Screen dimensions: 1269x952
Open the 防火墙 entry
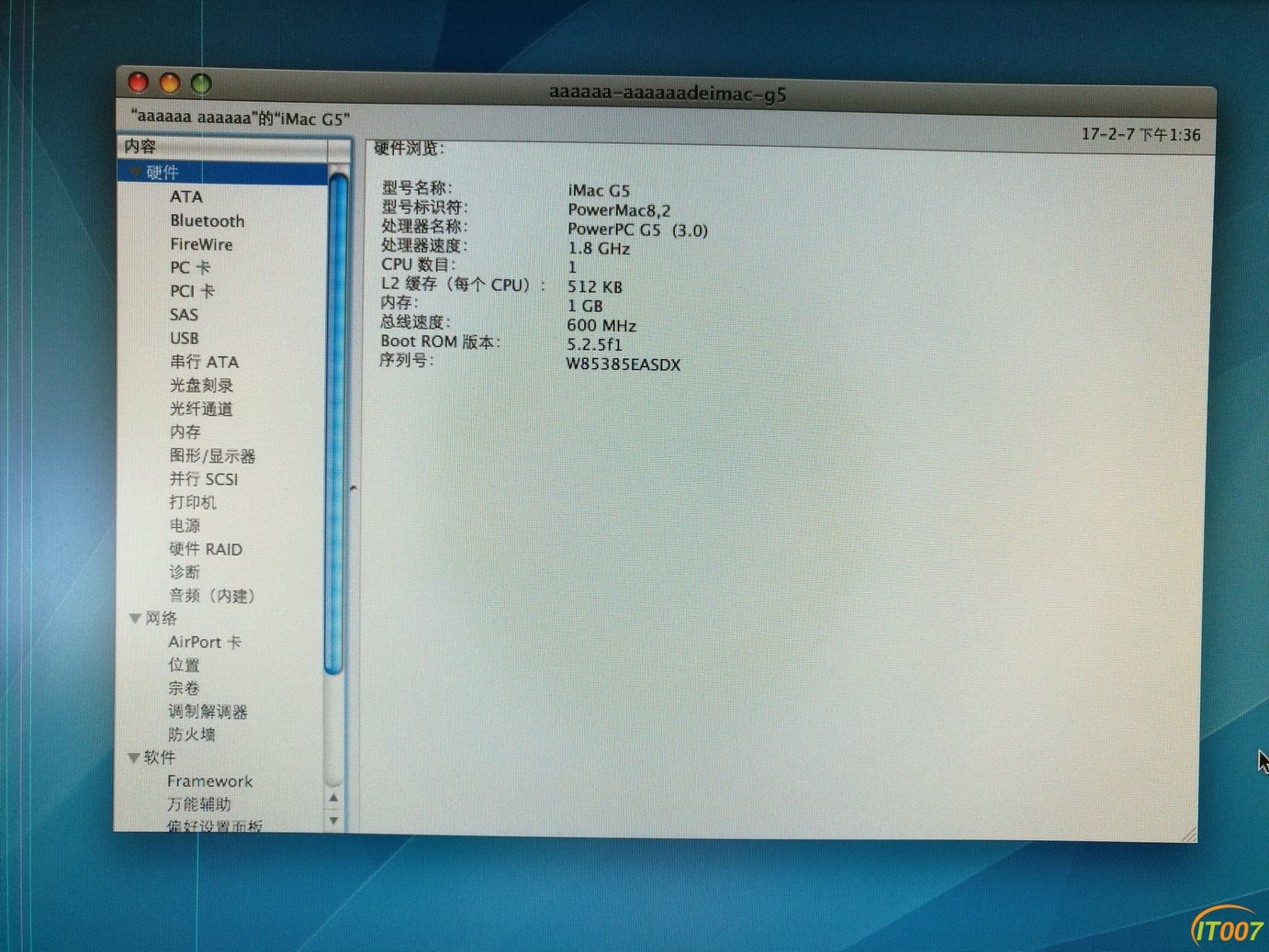191,734
